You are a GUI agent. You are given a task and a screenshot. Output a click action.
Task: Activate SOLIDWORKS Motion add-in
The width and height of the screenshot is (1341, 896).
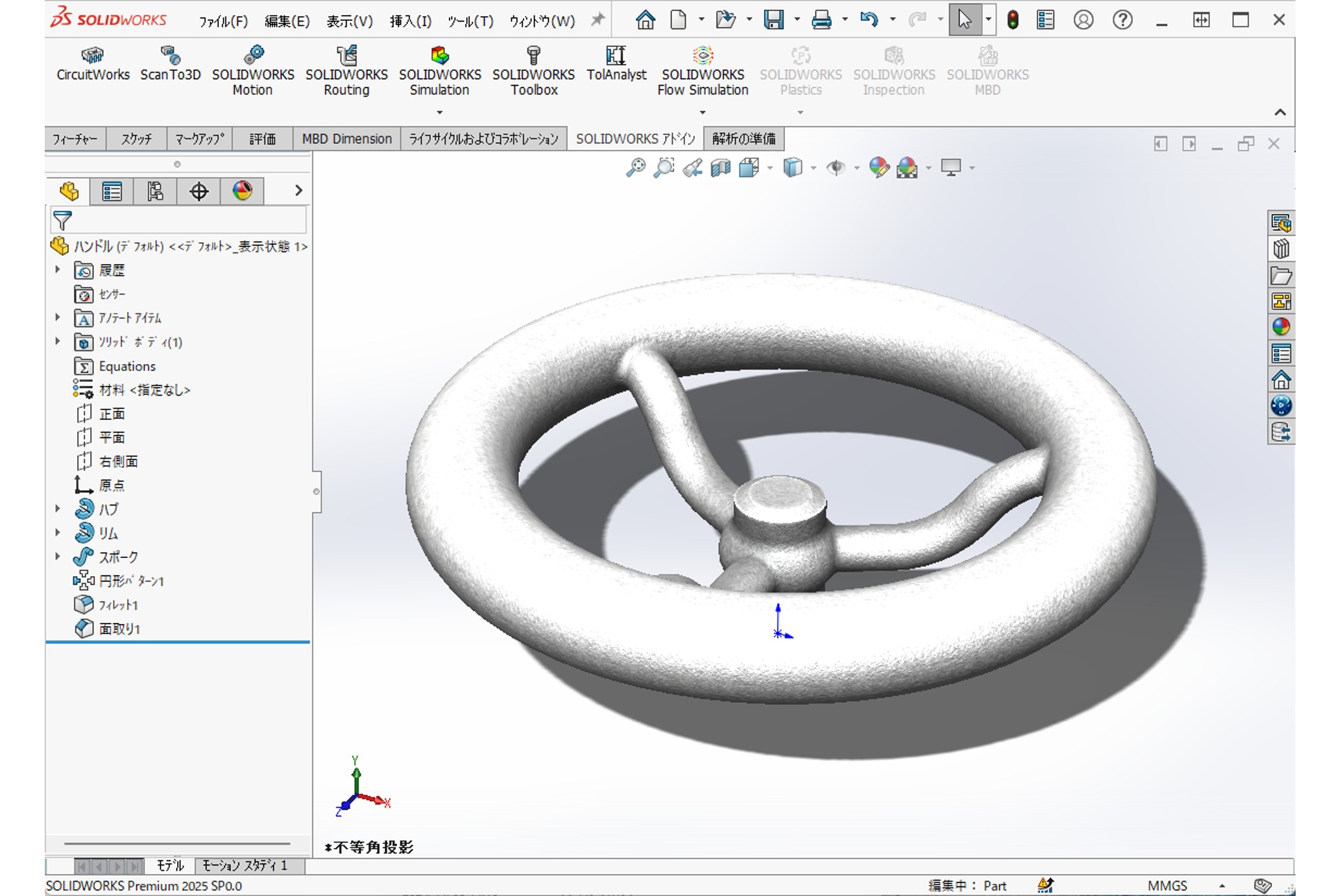[x=253, y=71]
